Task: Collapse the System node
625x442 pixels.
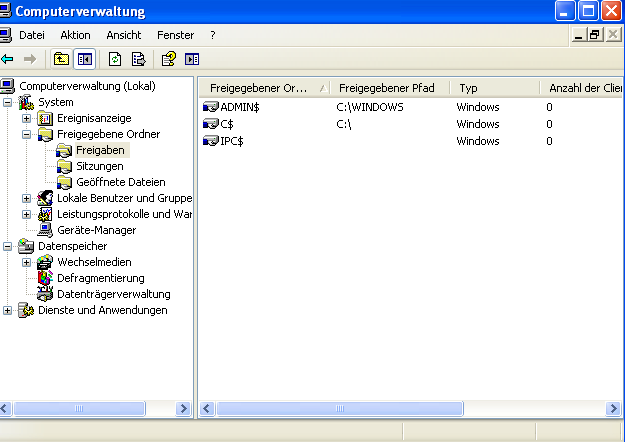Action: 7,102
